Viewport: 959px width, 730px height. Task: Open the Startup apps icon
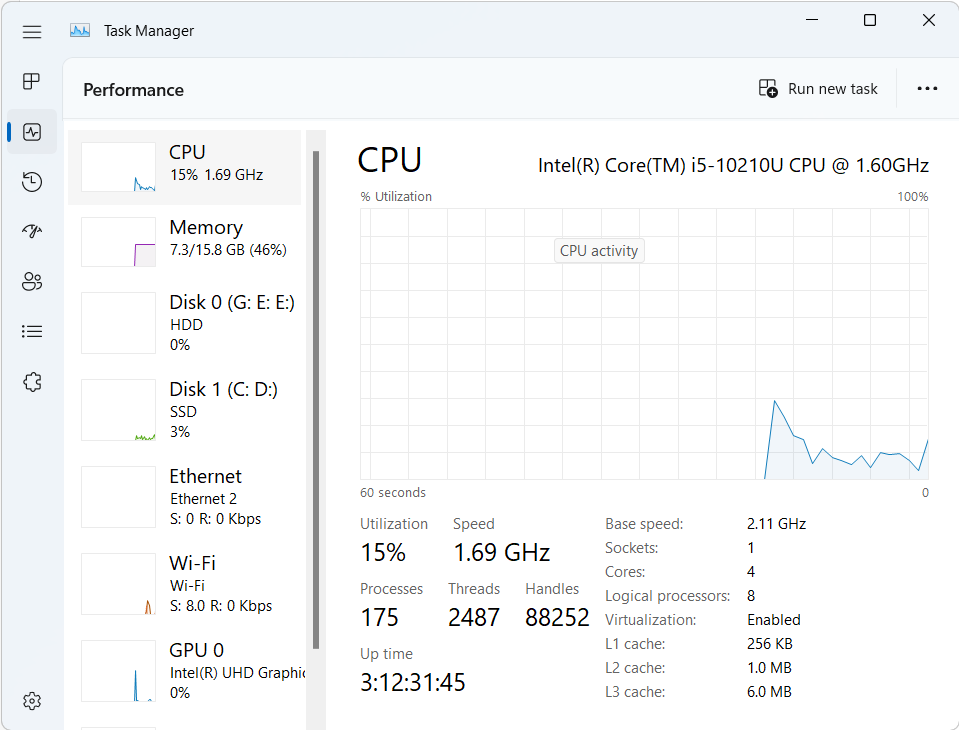32,231
